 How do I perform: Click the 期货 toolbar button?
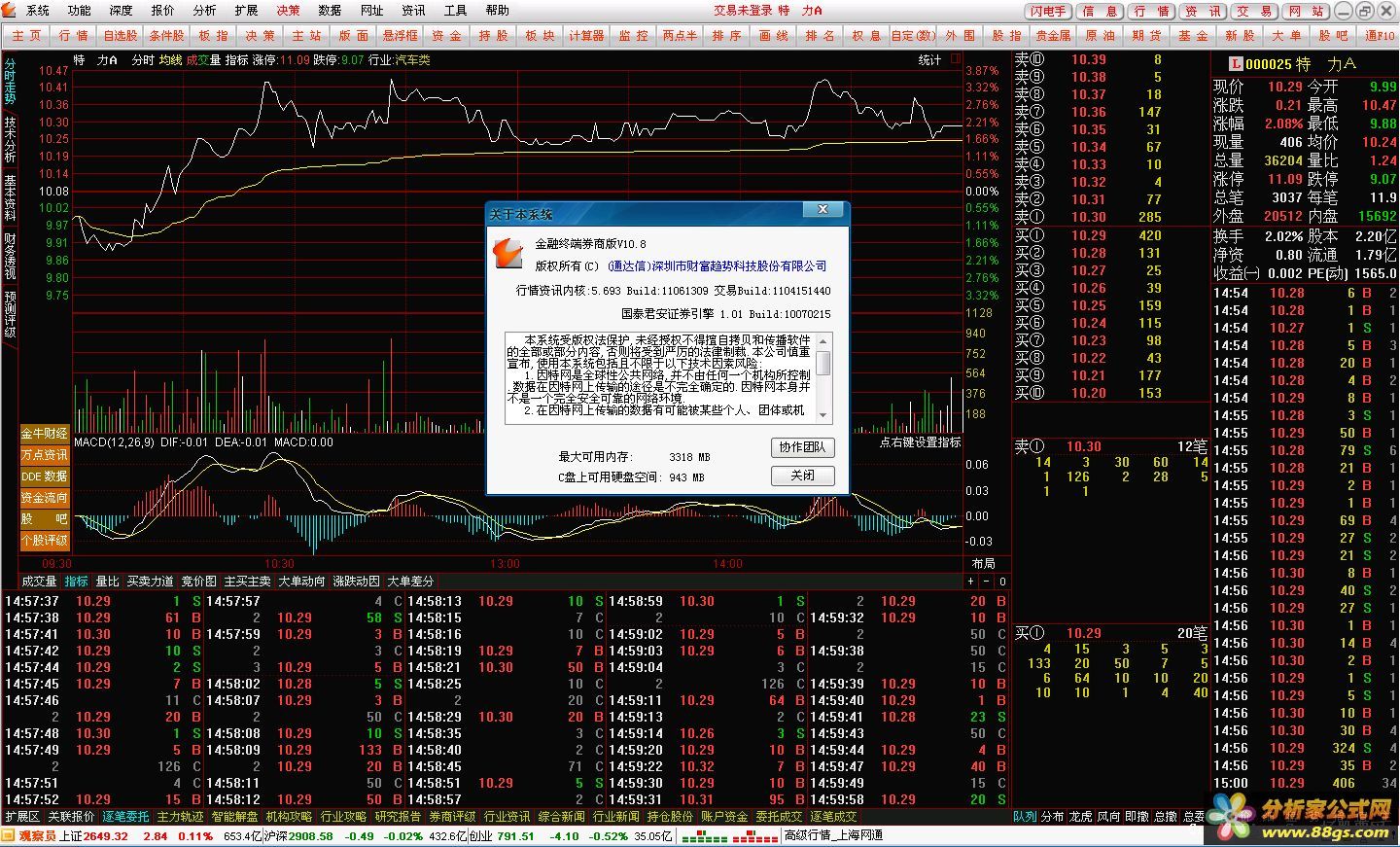[1146, 35]
